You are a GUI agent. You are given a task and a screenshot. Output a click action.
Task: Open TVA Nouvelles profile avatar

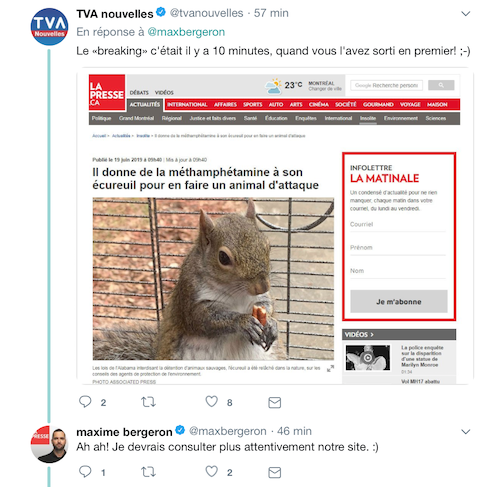(x=49, y=27)
